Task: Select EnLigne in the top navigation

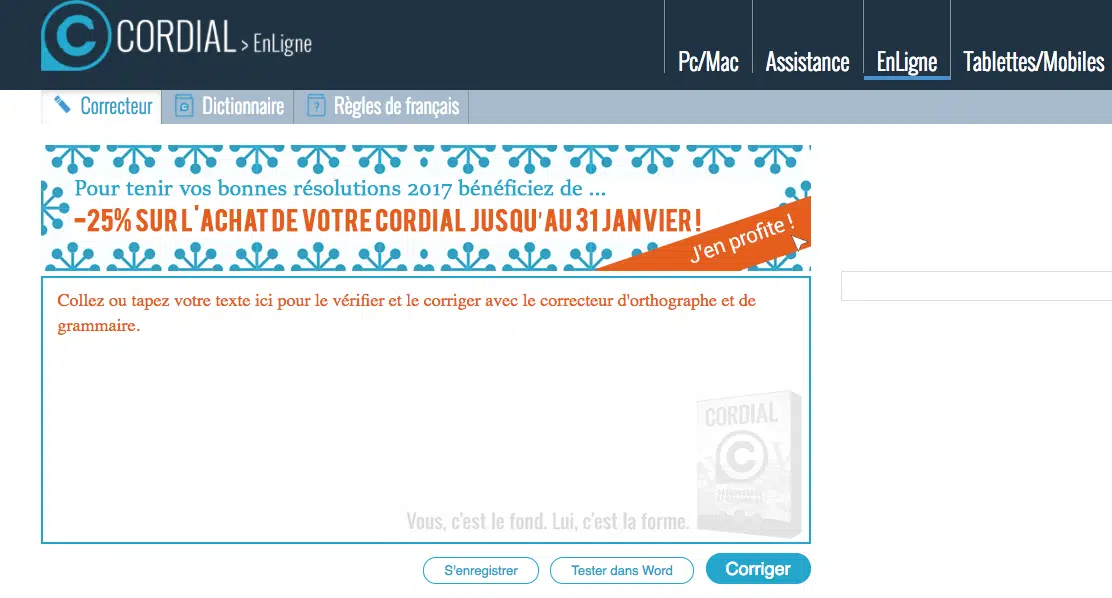Action: (x=906, y=62)
